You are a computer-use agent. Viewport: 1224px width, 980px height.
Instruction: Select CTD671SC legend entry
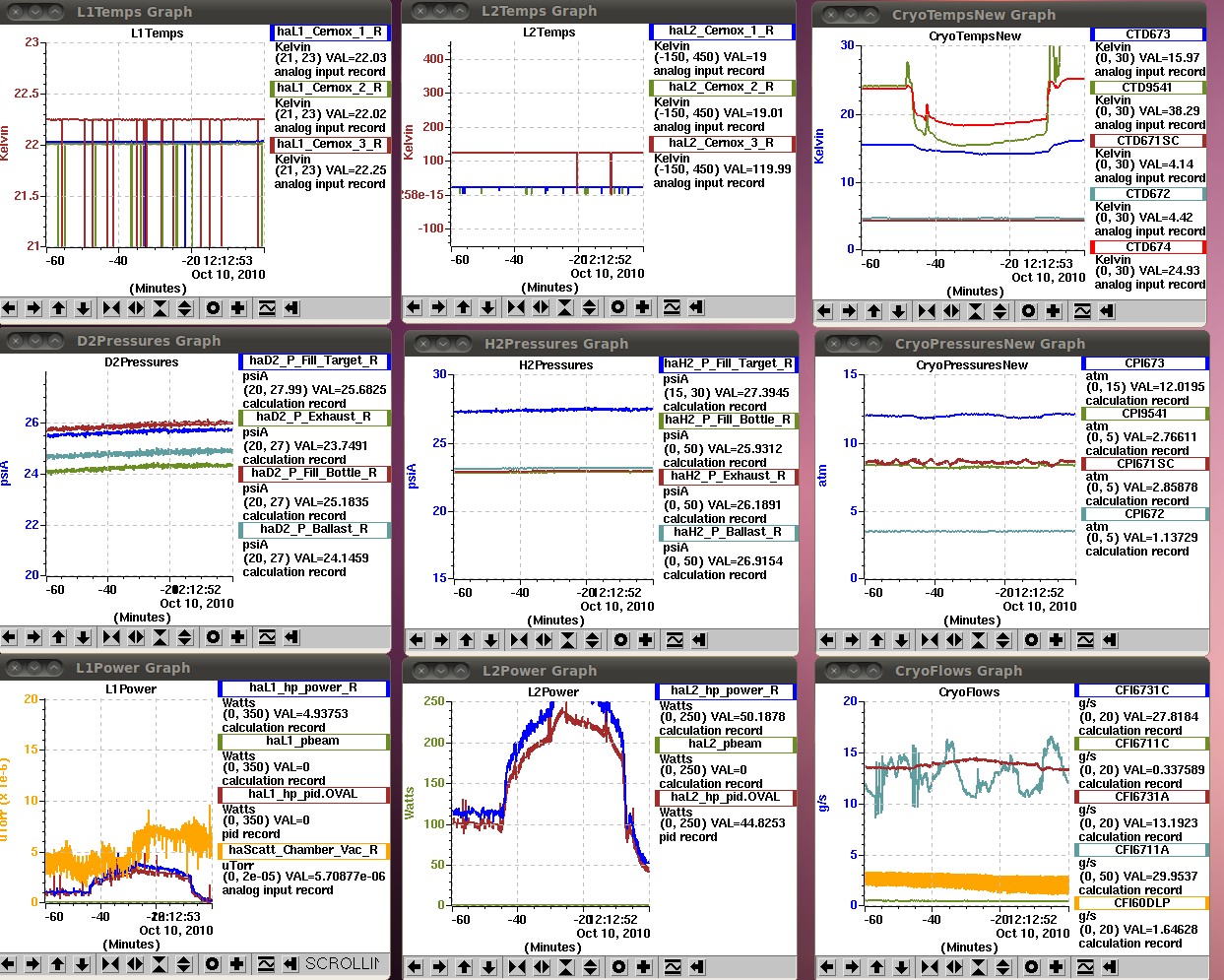coord(1148,141)
